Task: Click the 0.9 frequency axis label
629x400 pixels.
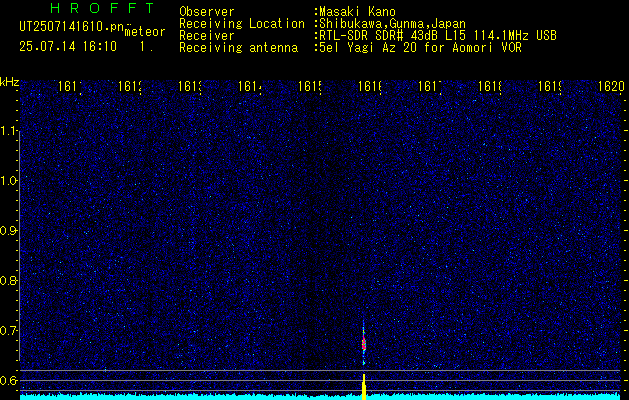Action: point(9,231)
